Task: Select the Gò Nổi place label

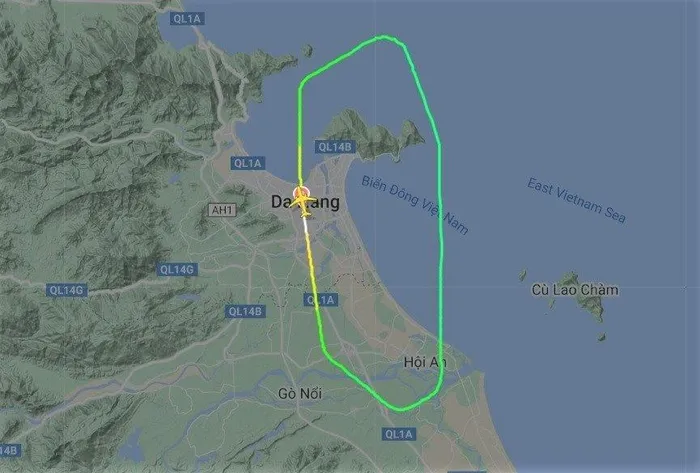Action: (x=300, y=394)
